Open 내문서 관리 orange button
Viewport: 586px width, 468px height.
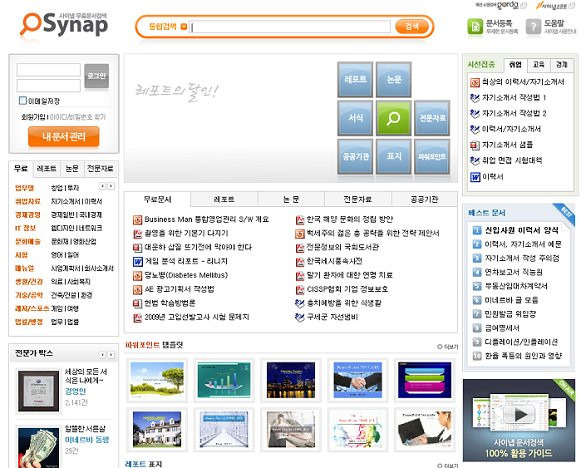(x=64, y=136)
